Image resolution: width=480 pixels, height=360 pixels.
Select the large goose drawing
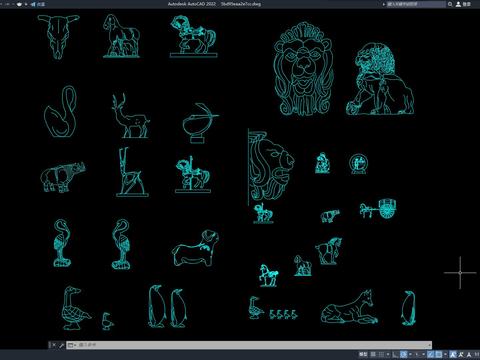click(x=76, y=308)
